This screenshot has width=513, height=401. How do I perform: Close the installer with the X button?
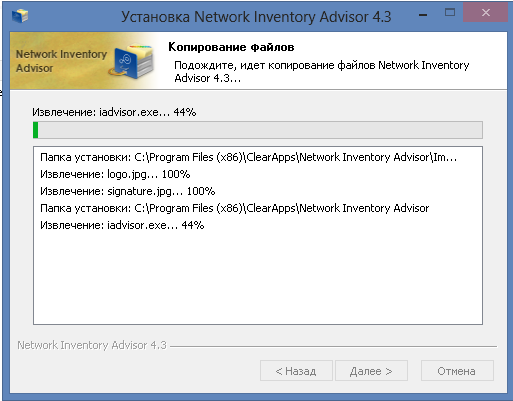[x=486, y=13]
